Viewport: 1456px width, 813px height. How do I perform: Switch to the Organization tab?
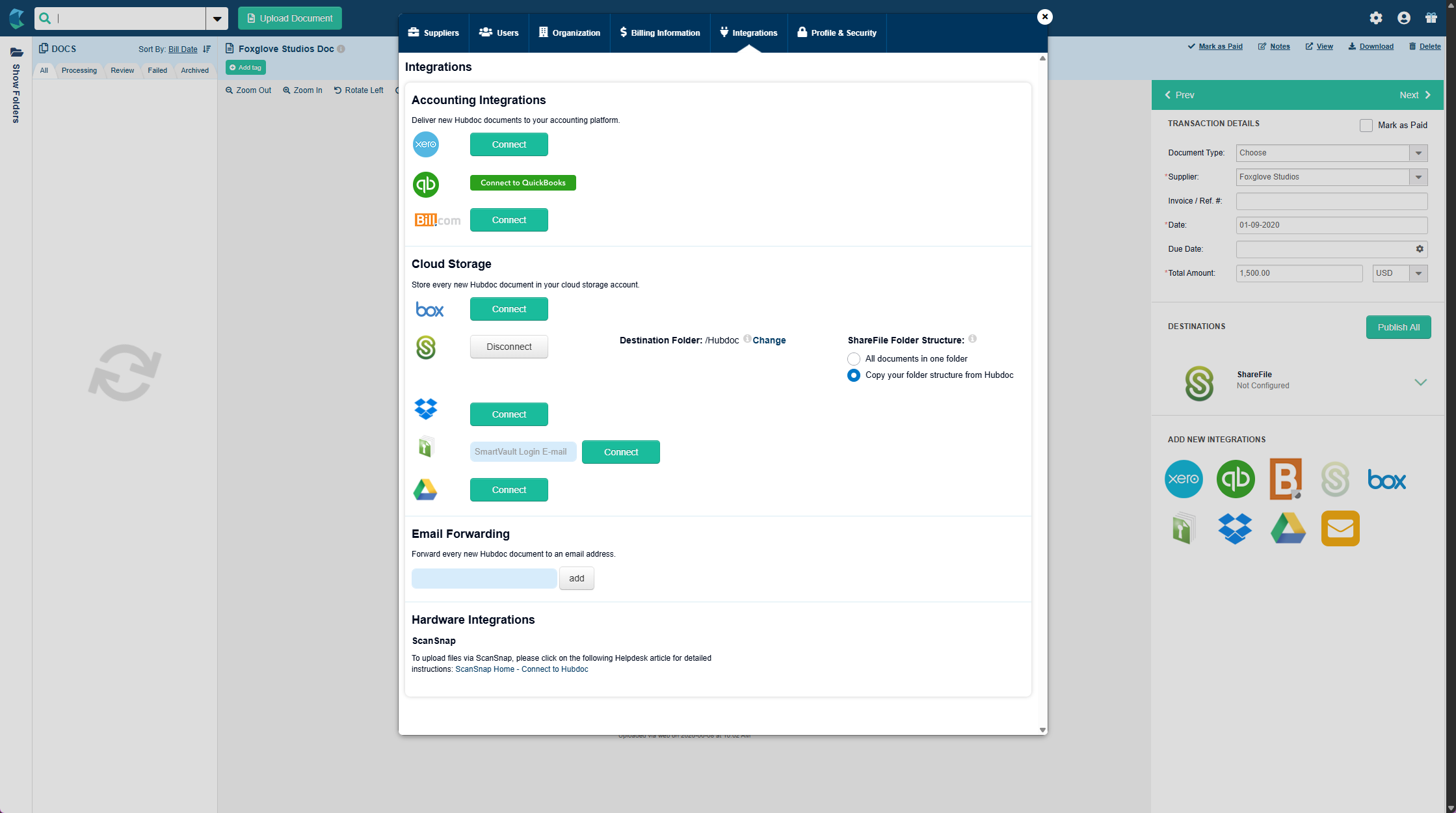coord(570,33)
